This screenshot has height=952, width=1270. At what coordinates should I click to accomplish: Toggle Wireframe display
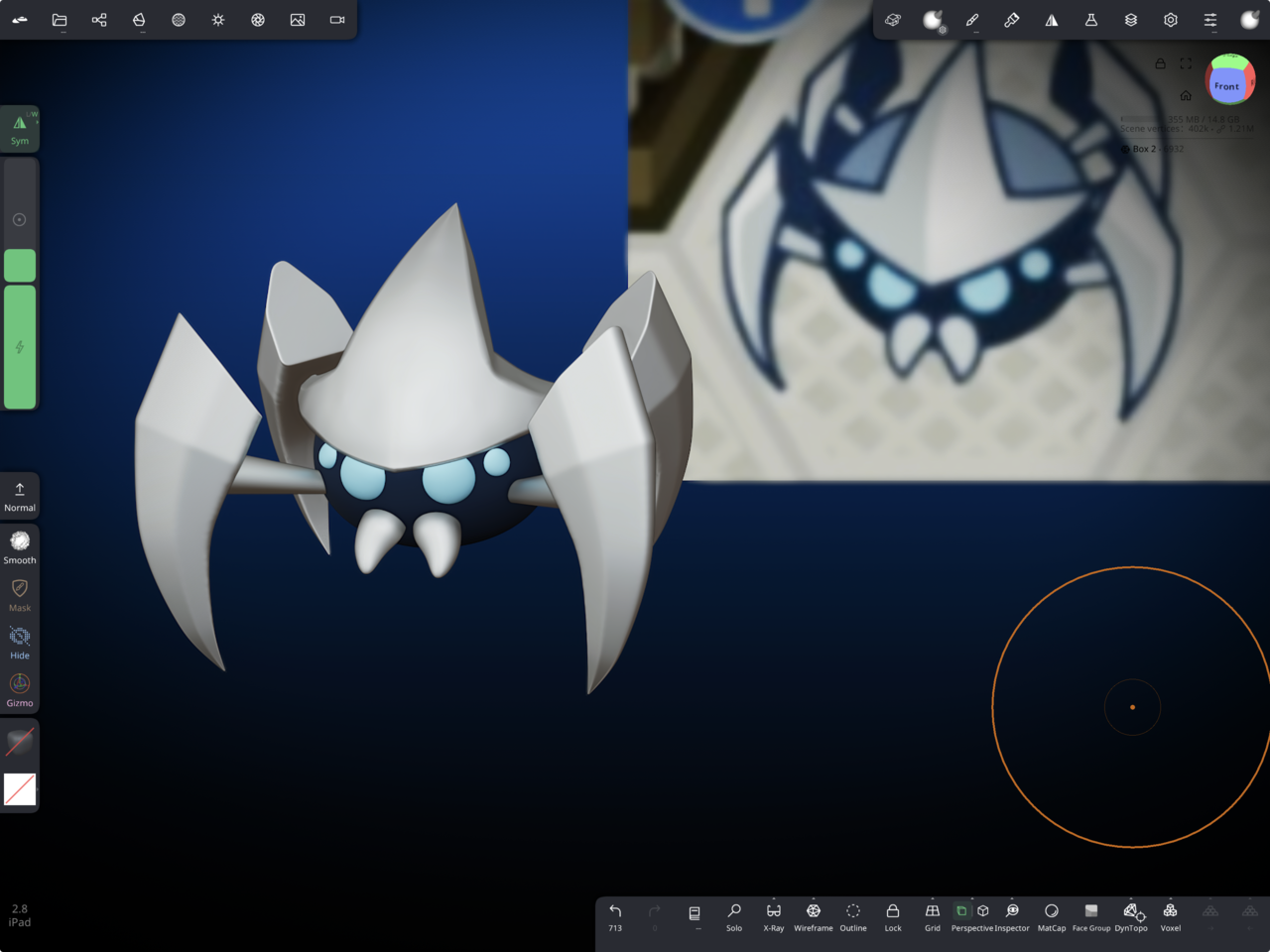pyautogui.click(x=814, y=917)
